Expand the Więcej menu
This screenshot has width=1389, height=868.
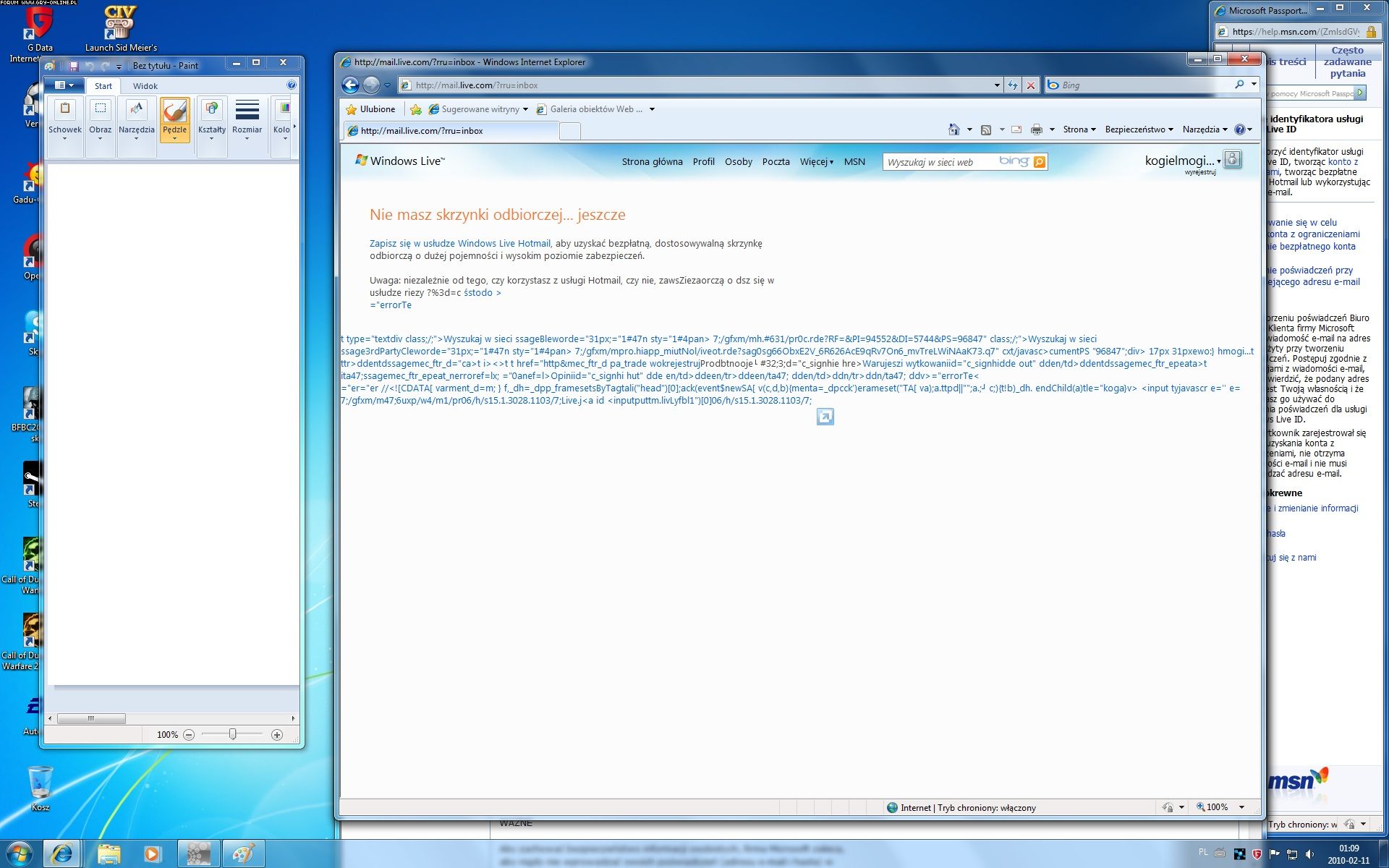817,162
